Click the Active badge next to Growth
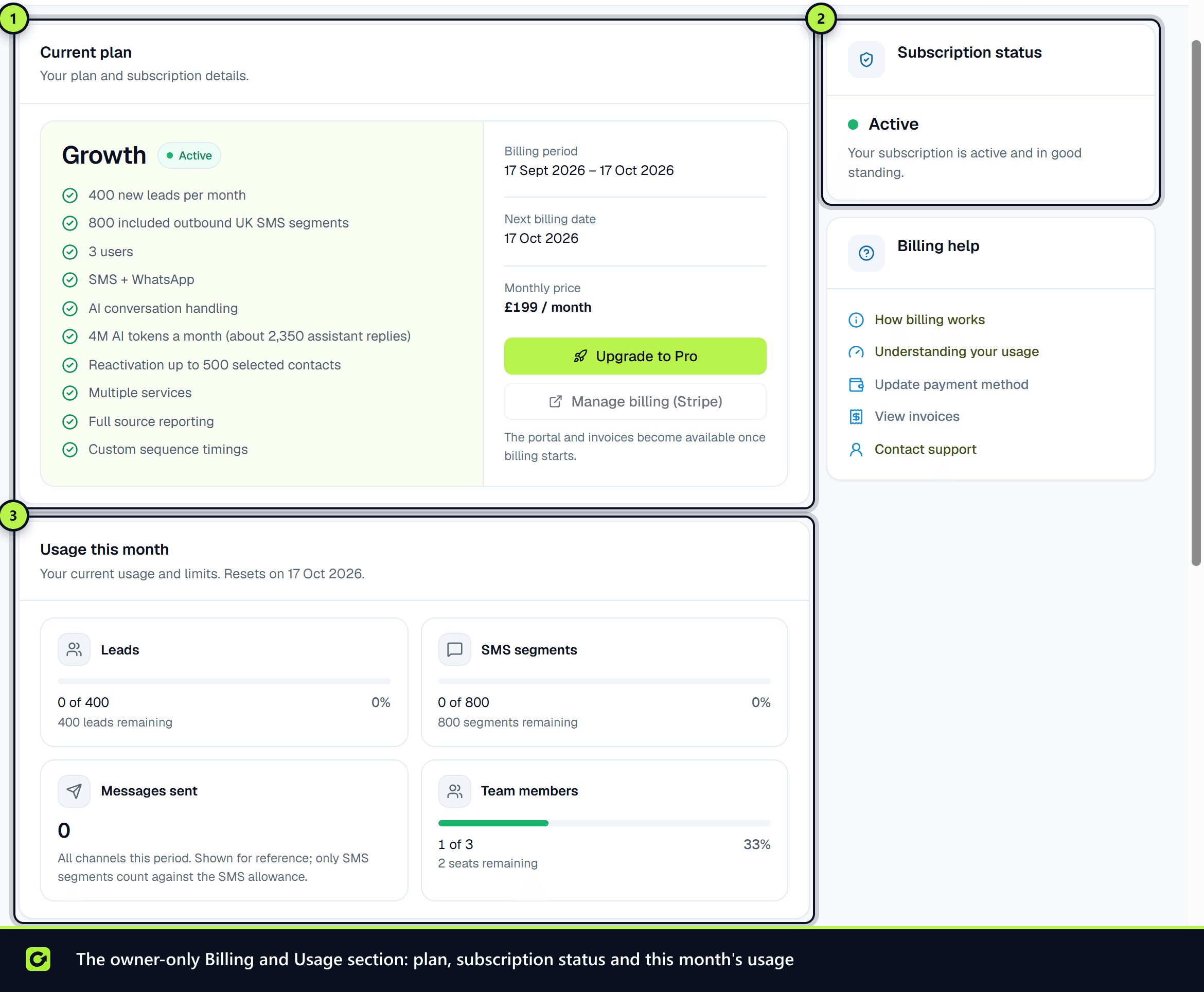 189,155
